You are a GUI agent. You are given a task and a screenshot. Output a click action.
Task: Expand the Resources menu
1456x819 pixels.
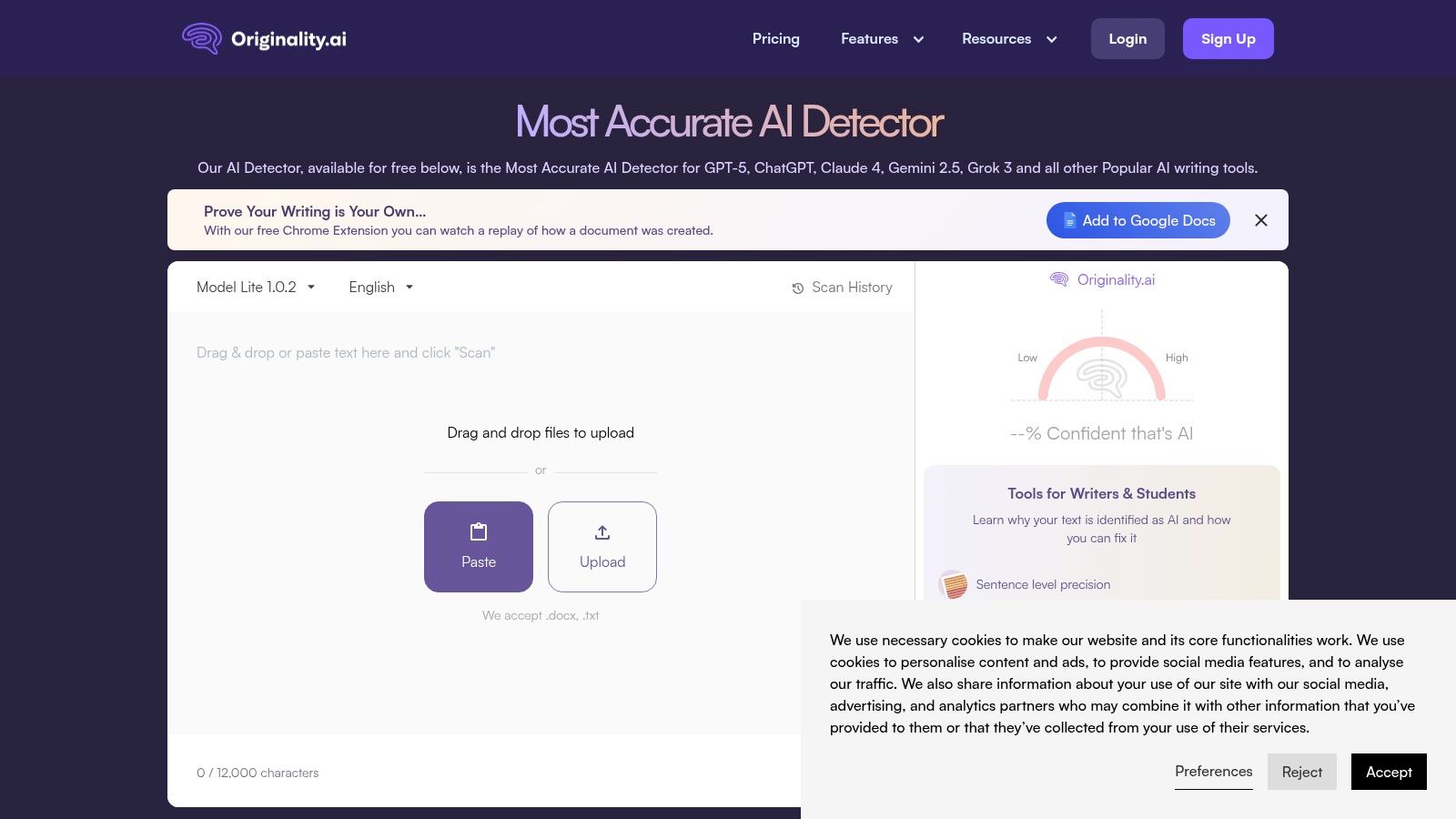click(x=1008, y=38)
